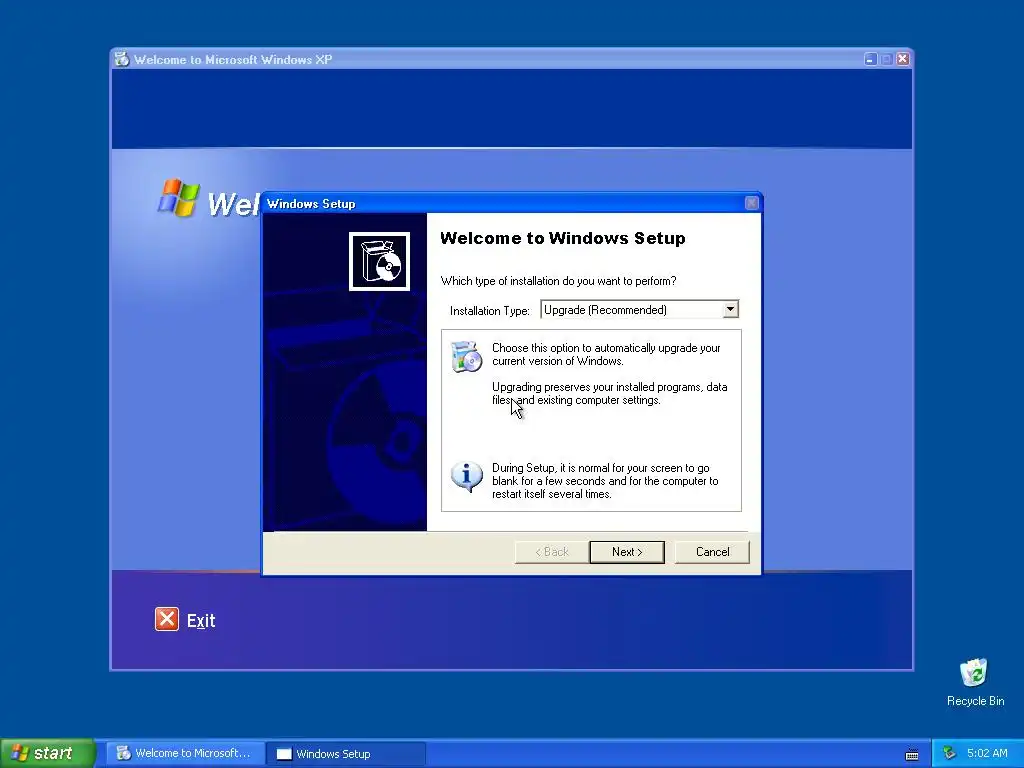Image resolution: width=1024 pixels, height=768 pixels.
Task: Click 'Choose this option to automatically upgrade' text
Action: pyautogui.click(x=606, y=355)
